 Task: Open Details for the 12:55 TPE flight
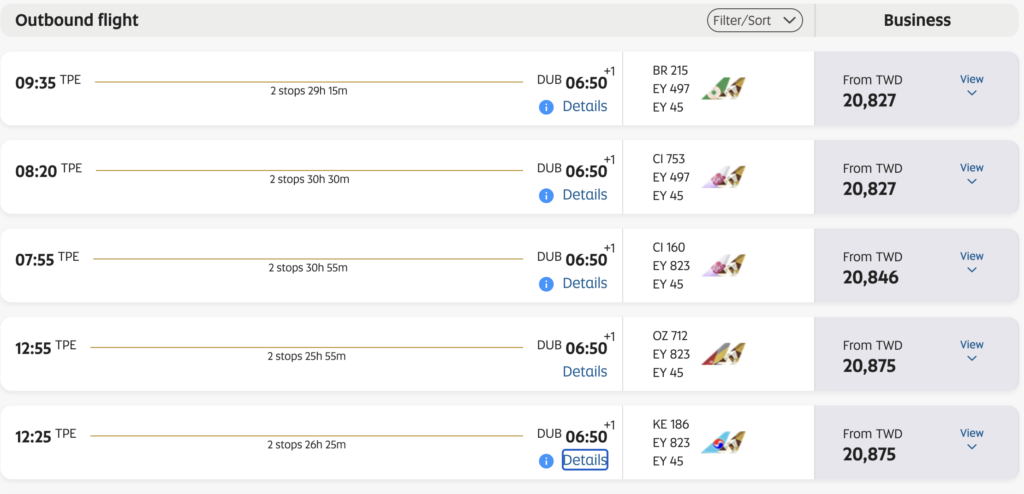point(584,371)
